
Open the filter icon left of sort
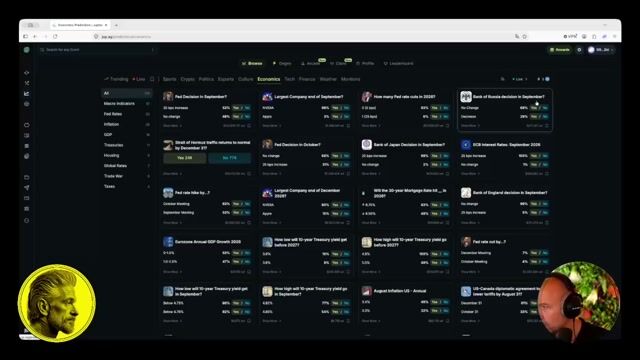[x=502, y=79]
